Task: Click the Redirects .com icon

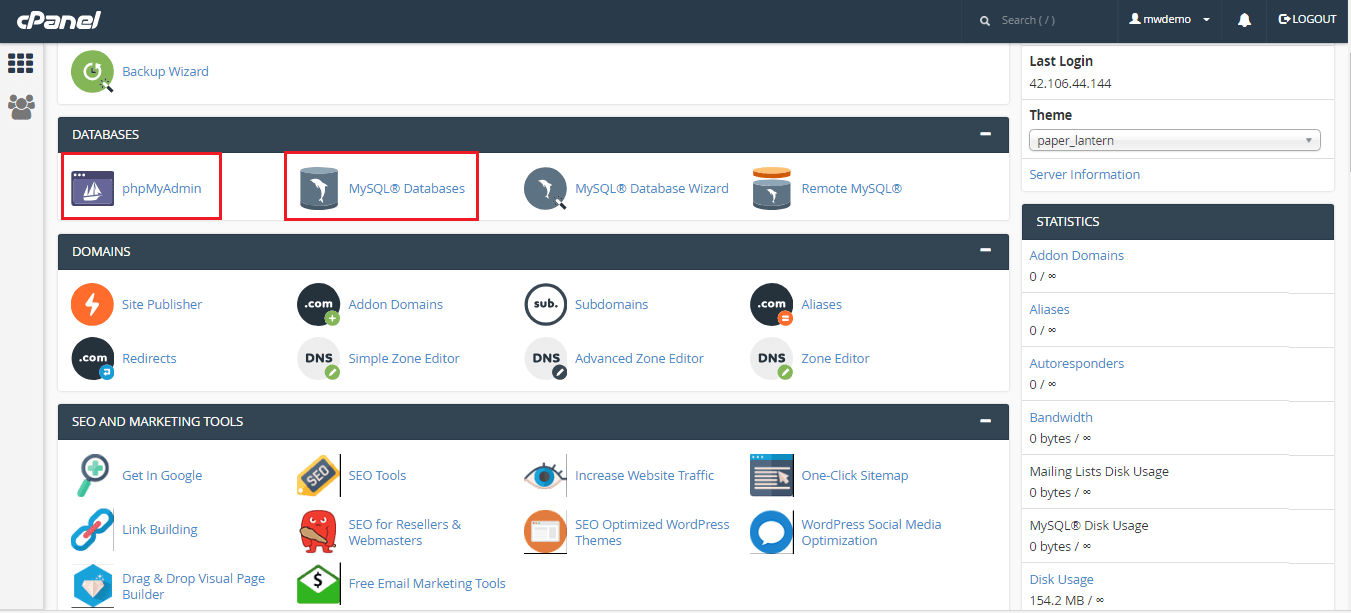Action: coord(92,358)
